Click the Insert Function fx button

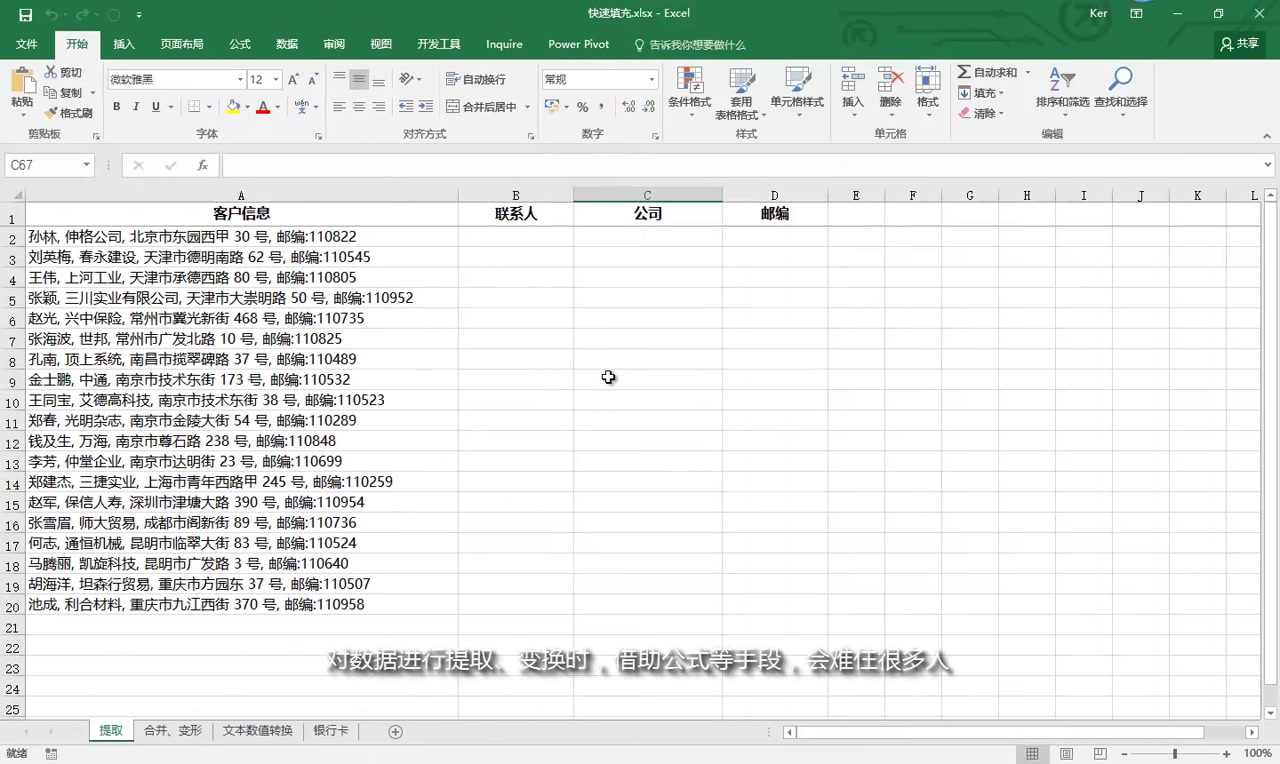click(202, 165)
